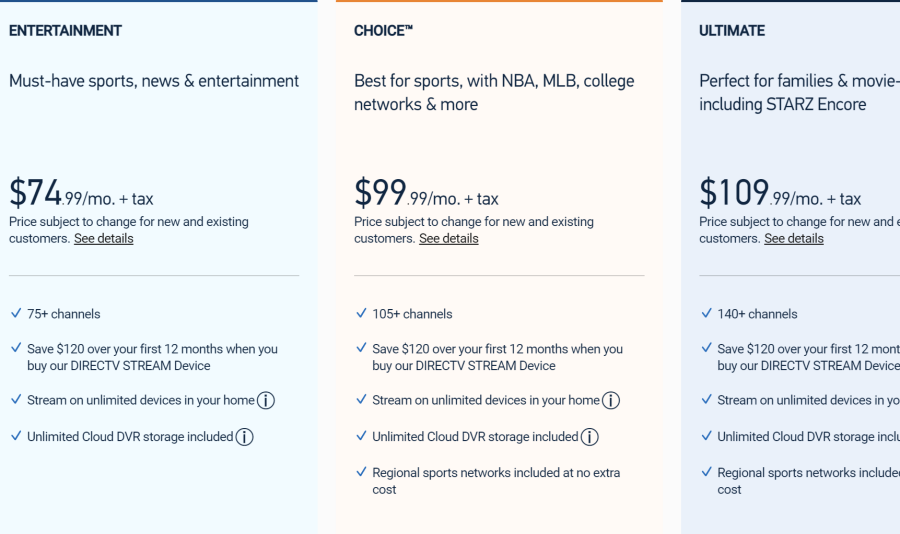Image resolution: width=900 pixels, height=534 pixels.
Task: Click checkmark next to 75+ channels
Action: 16,313
